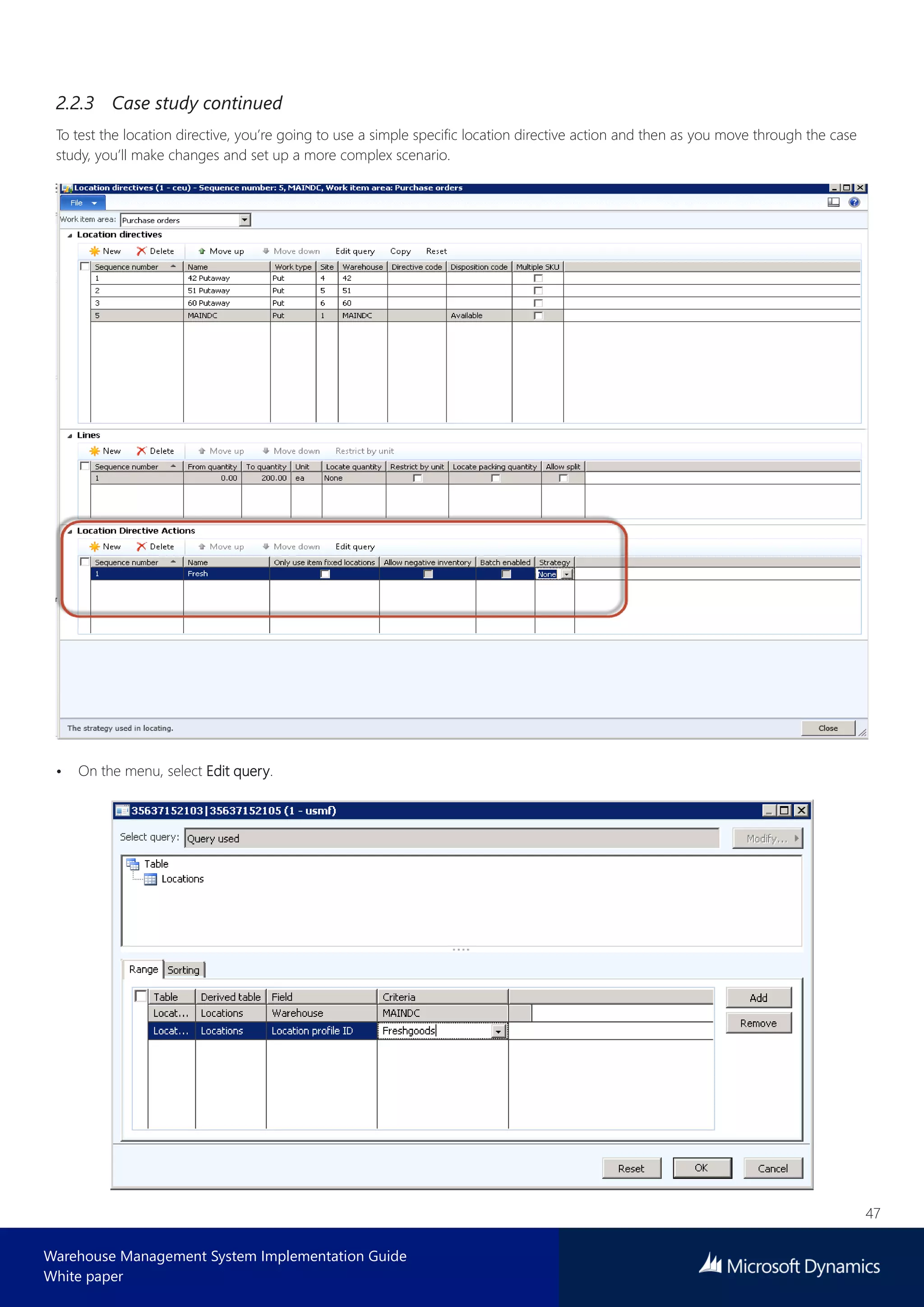Toggle Multiple SKU checkbox for 51 Putaway
Viewport: 924px width, 1307px height.
tap(538, 291)
